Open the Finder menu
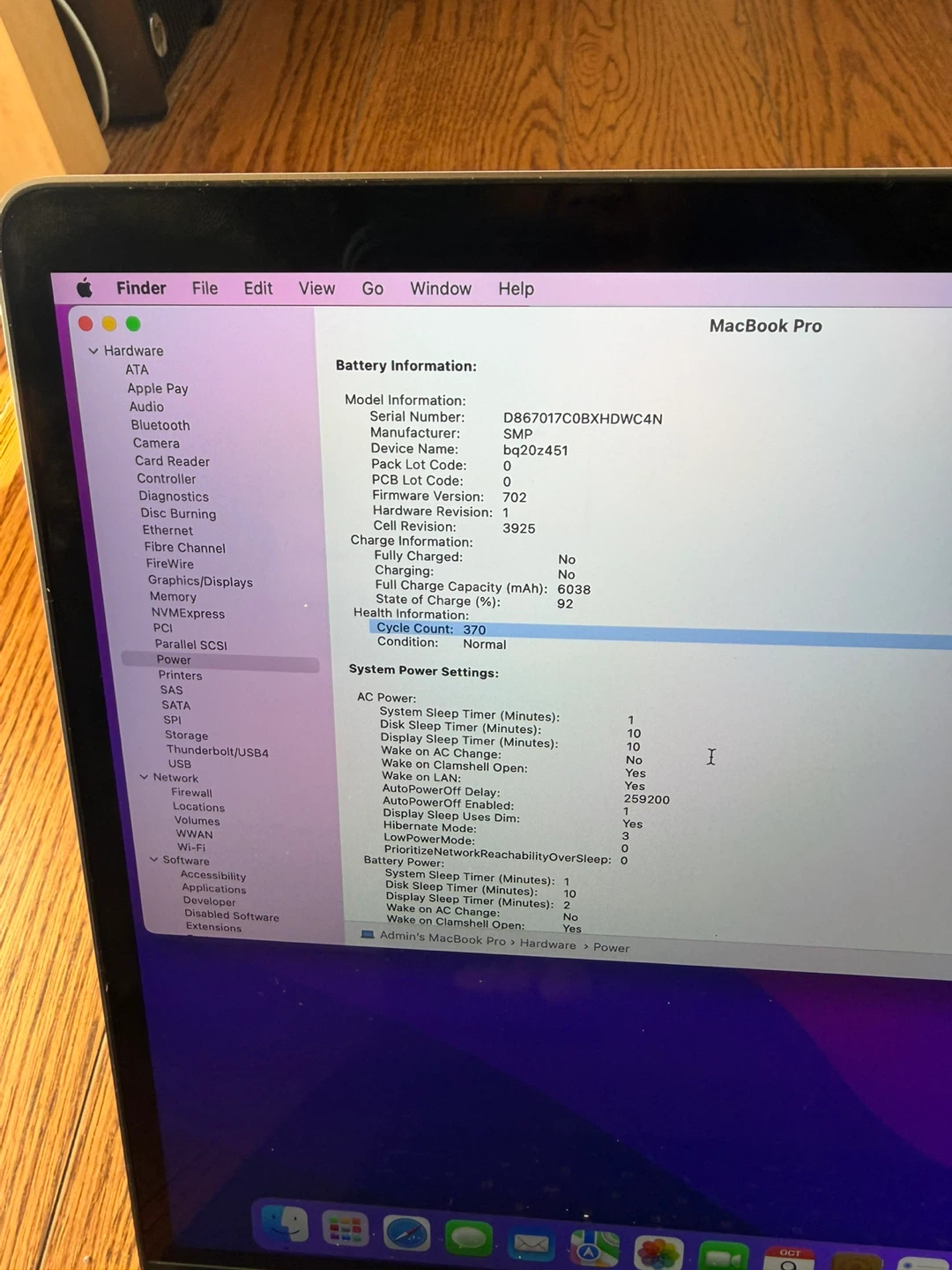Viewport: 952px width, 1270px height. [x=141, y=288]
